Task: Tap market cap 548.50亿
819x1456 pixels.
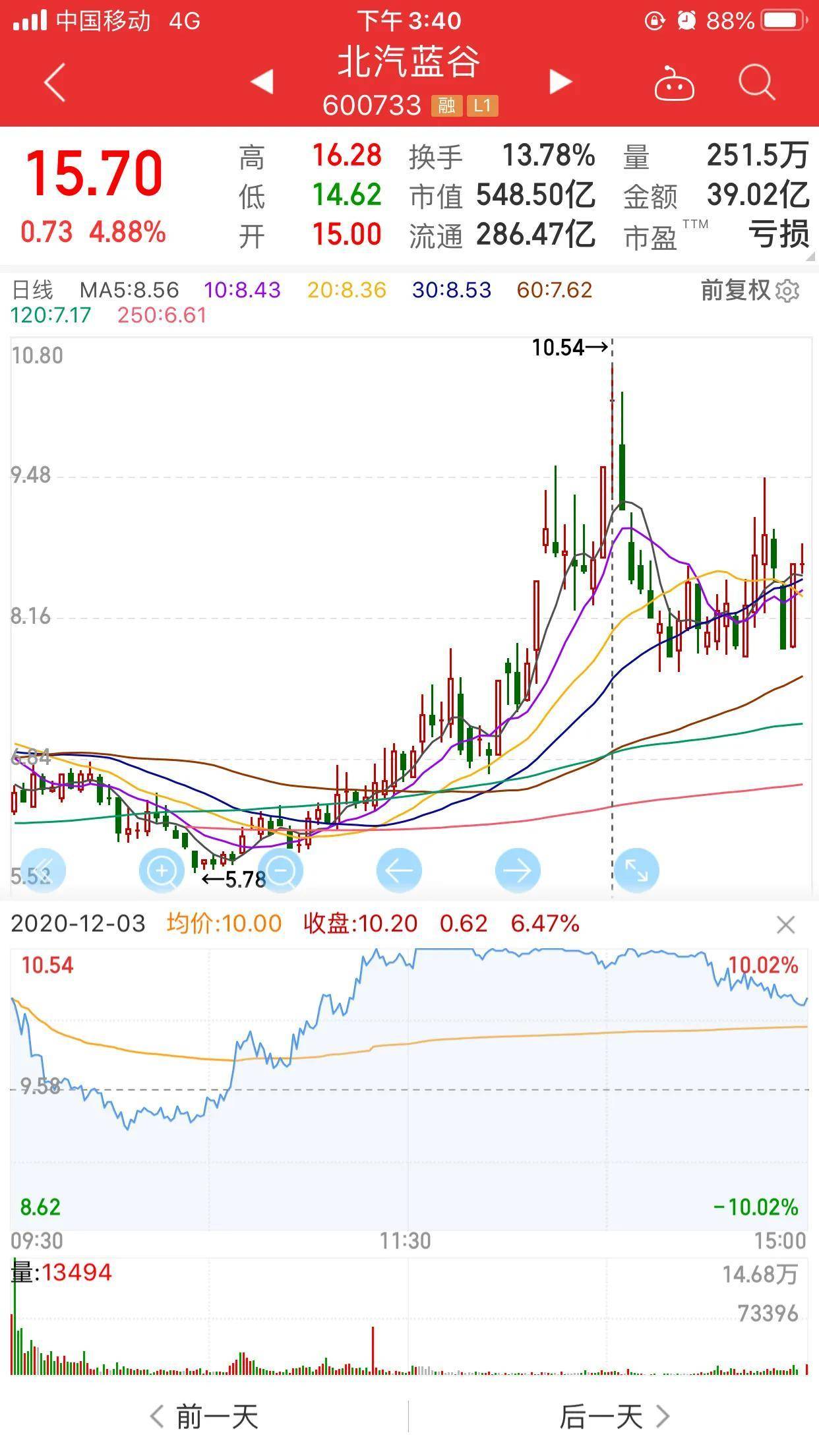Action: coord(535,195)
